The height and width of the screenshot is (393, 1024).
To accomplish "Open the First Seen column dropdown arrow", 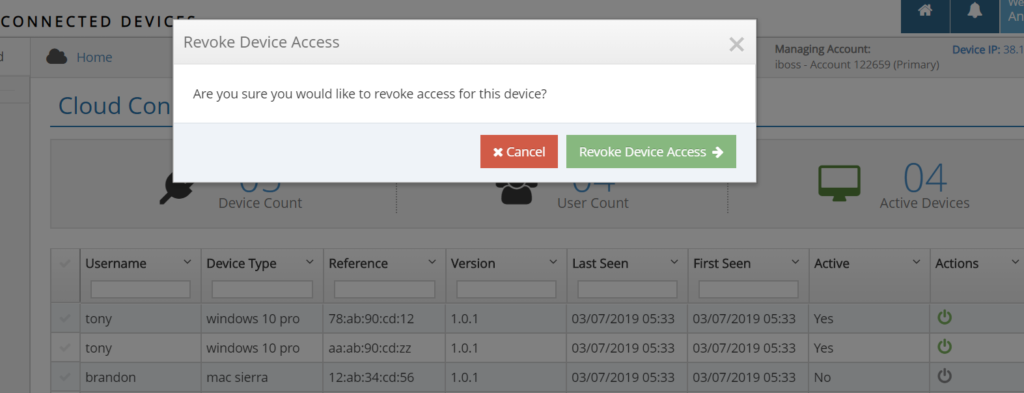I will (x=795, y=262).
